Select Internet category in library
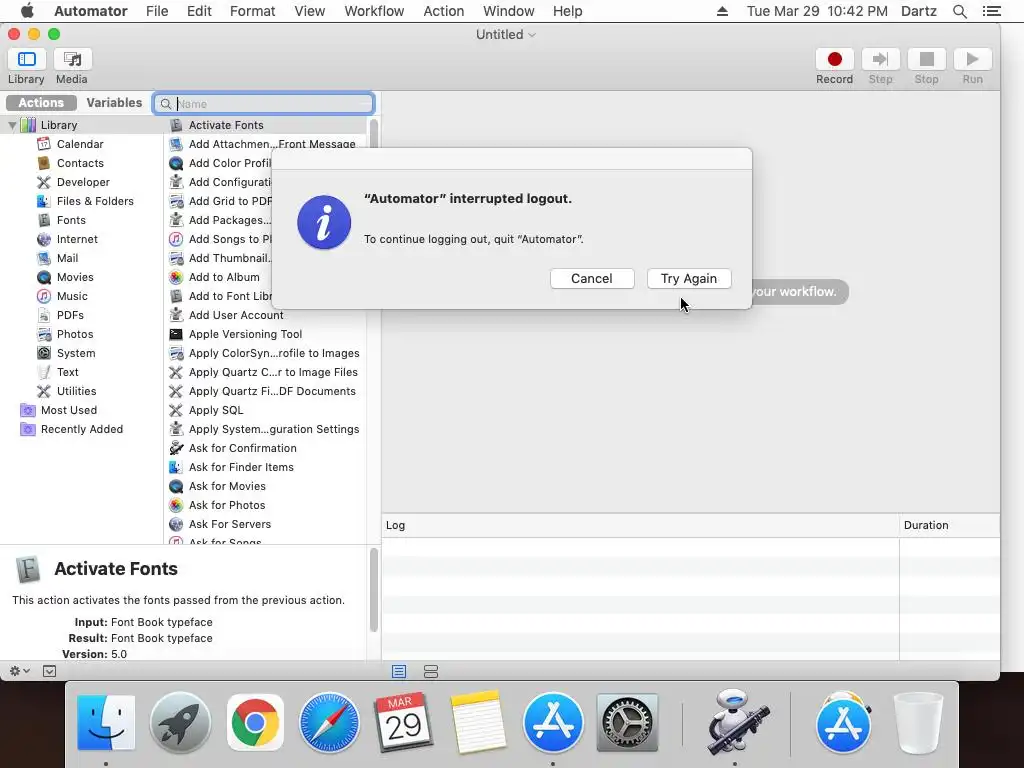This screenshot has width=1024, height=768. (76, 239)
